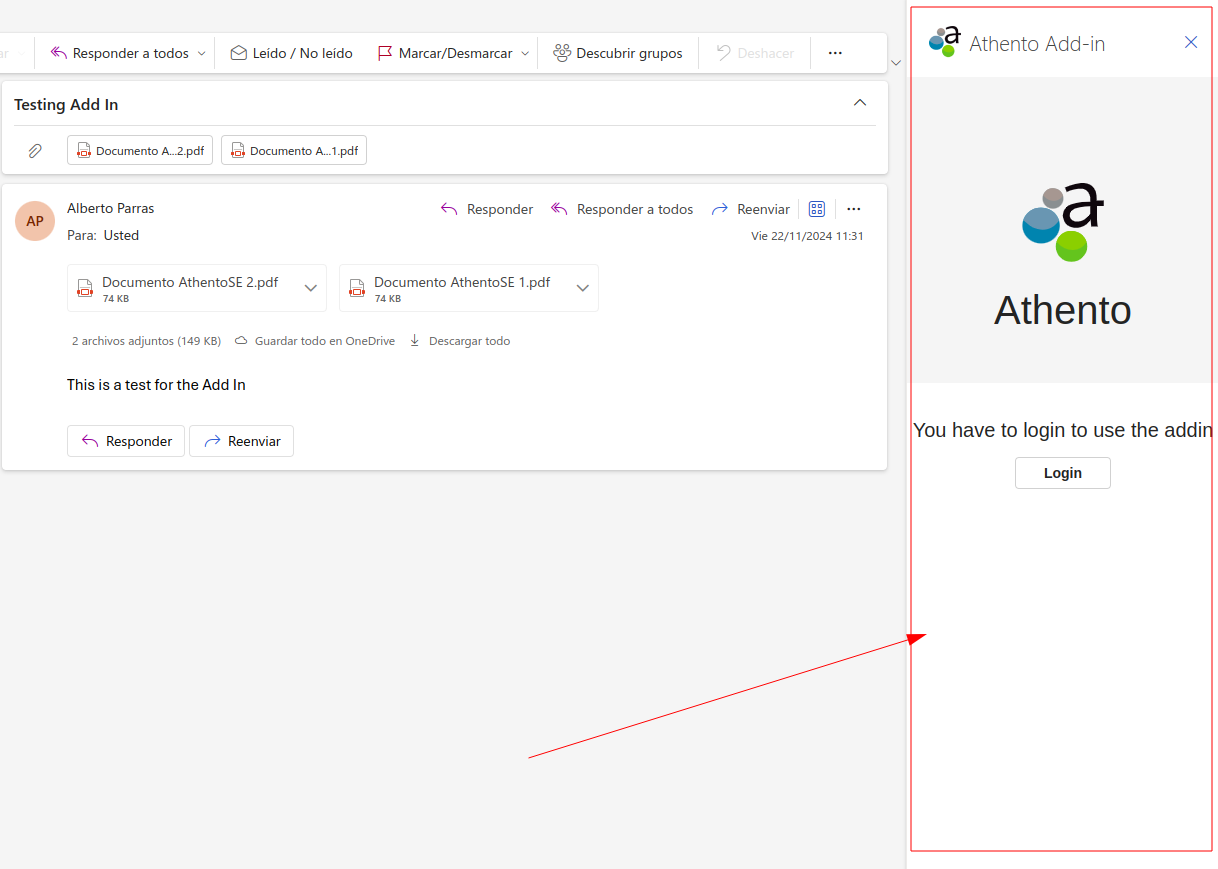Open the Responder a todos dropdown arrow
Viewport: 1218px width, 869px height.
pyautogui.click(x=201, y=54)
